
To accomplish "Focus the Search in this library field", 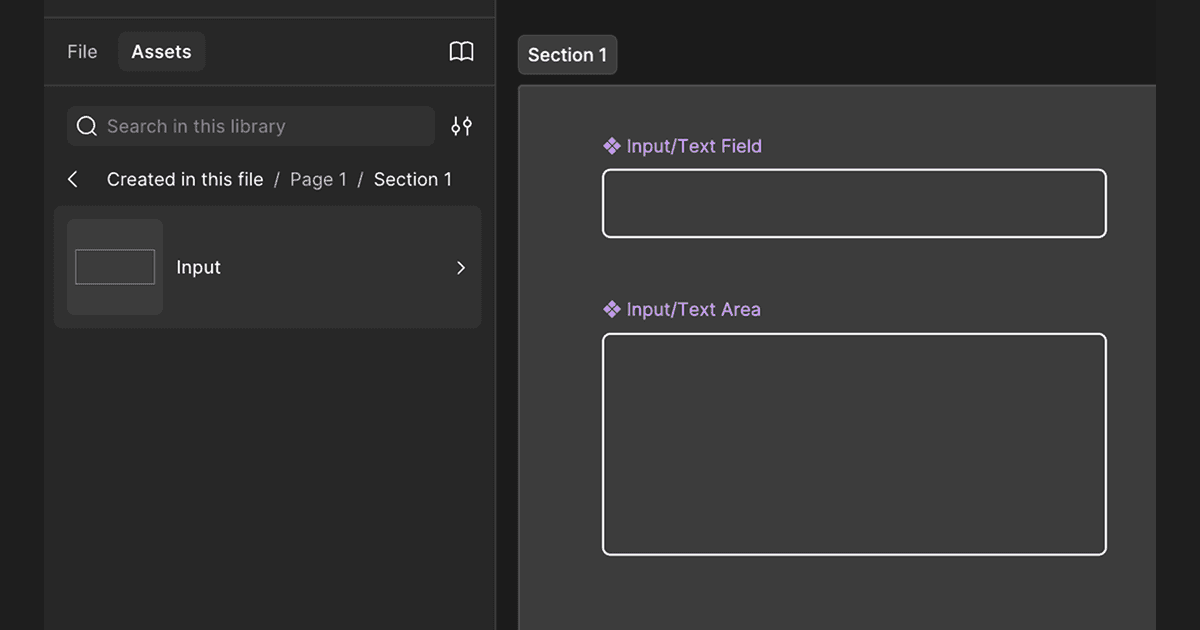I will point(260,126).
